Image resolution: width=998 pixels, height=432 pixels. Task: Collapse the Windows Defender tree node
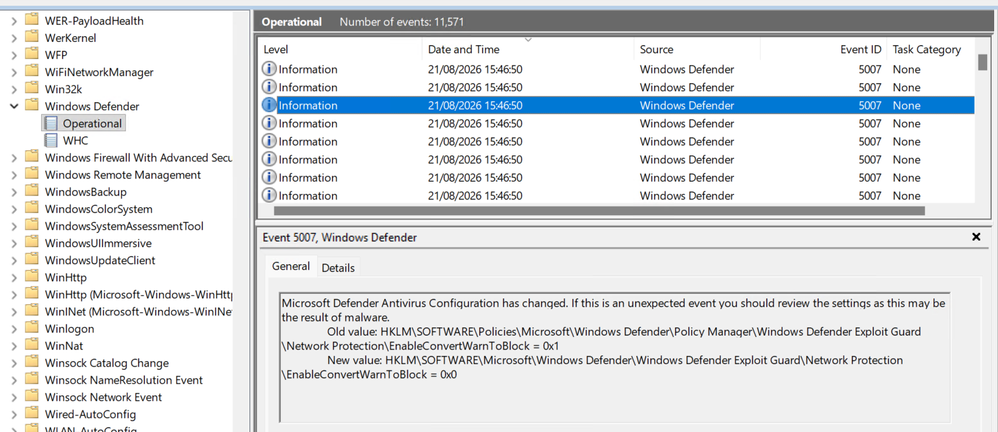pyautogui.click(x=14, y=106)
